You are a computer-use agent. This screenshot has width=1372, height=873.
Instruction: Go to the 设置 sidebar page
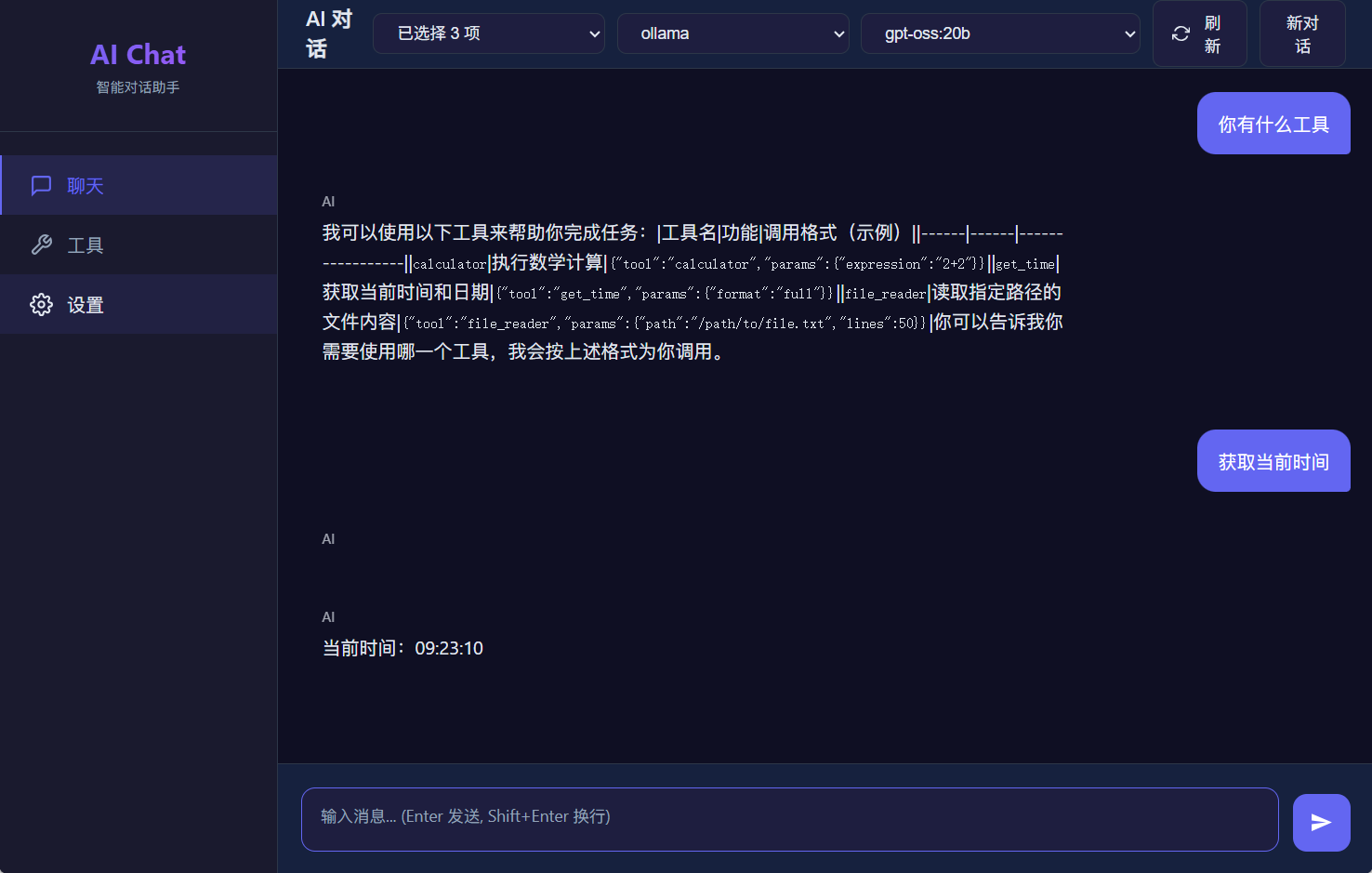tap(86, 305)
